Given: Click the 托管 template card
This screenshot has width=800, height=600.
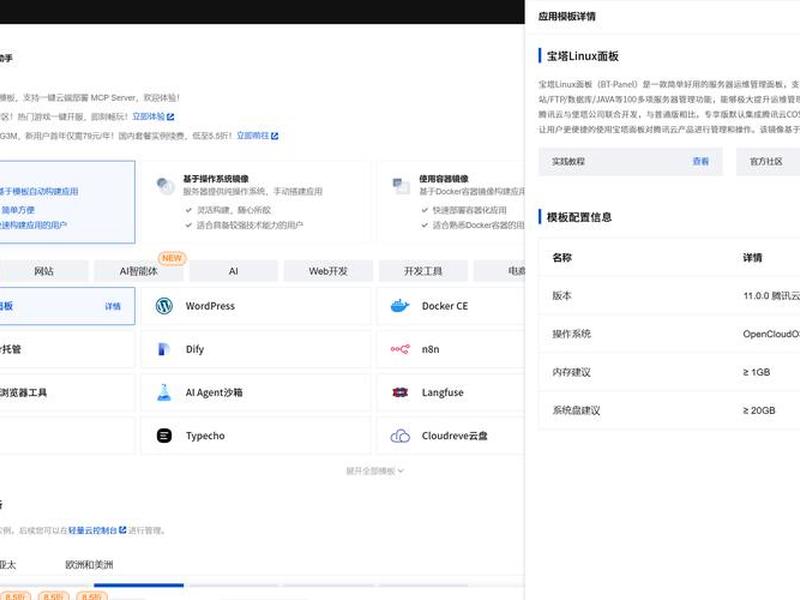Looking at the screenshot, I should 67,349.
